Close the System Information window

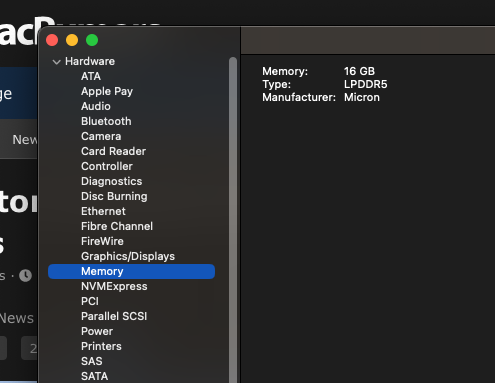52,40
